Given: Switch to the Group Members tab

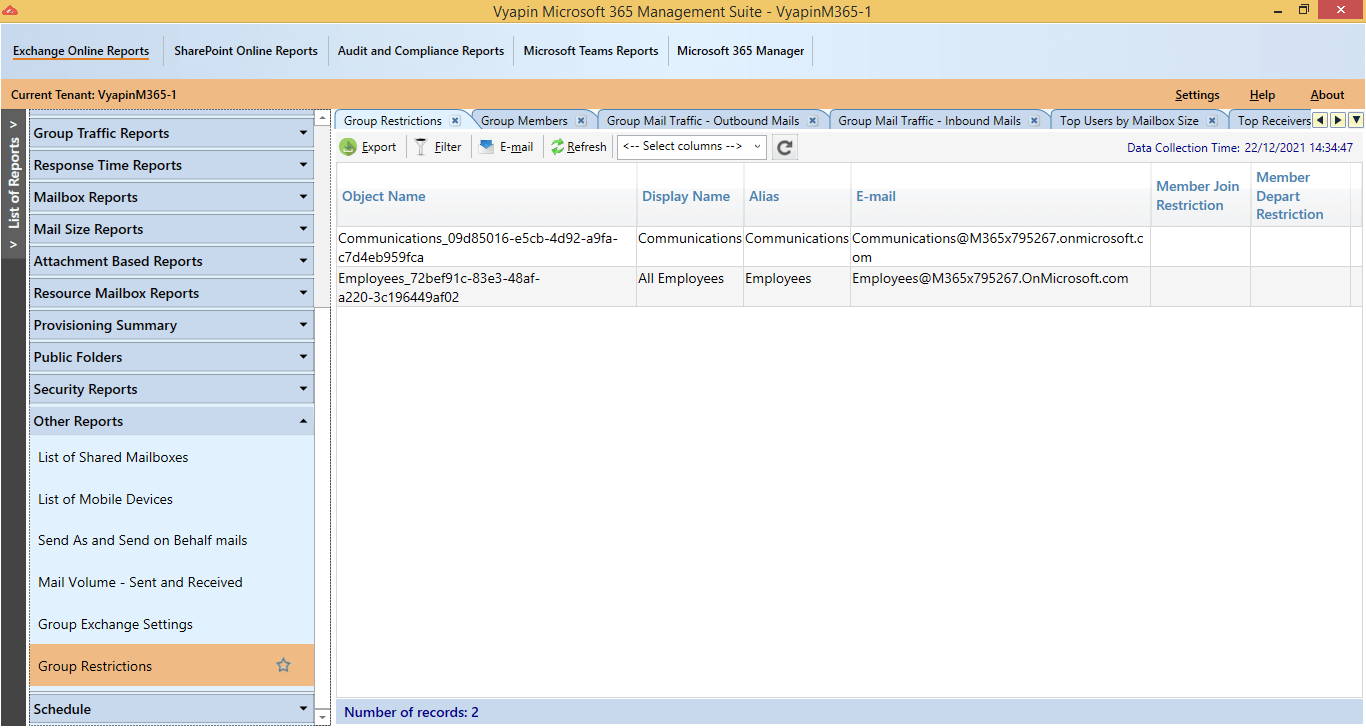Looking at the screenshot, I should [524, 120].
